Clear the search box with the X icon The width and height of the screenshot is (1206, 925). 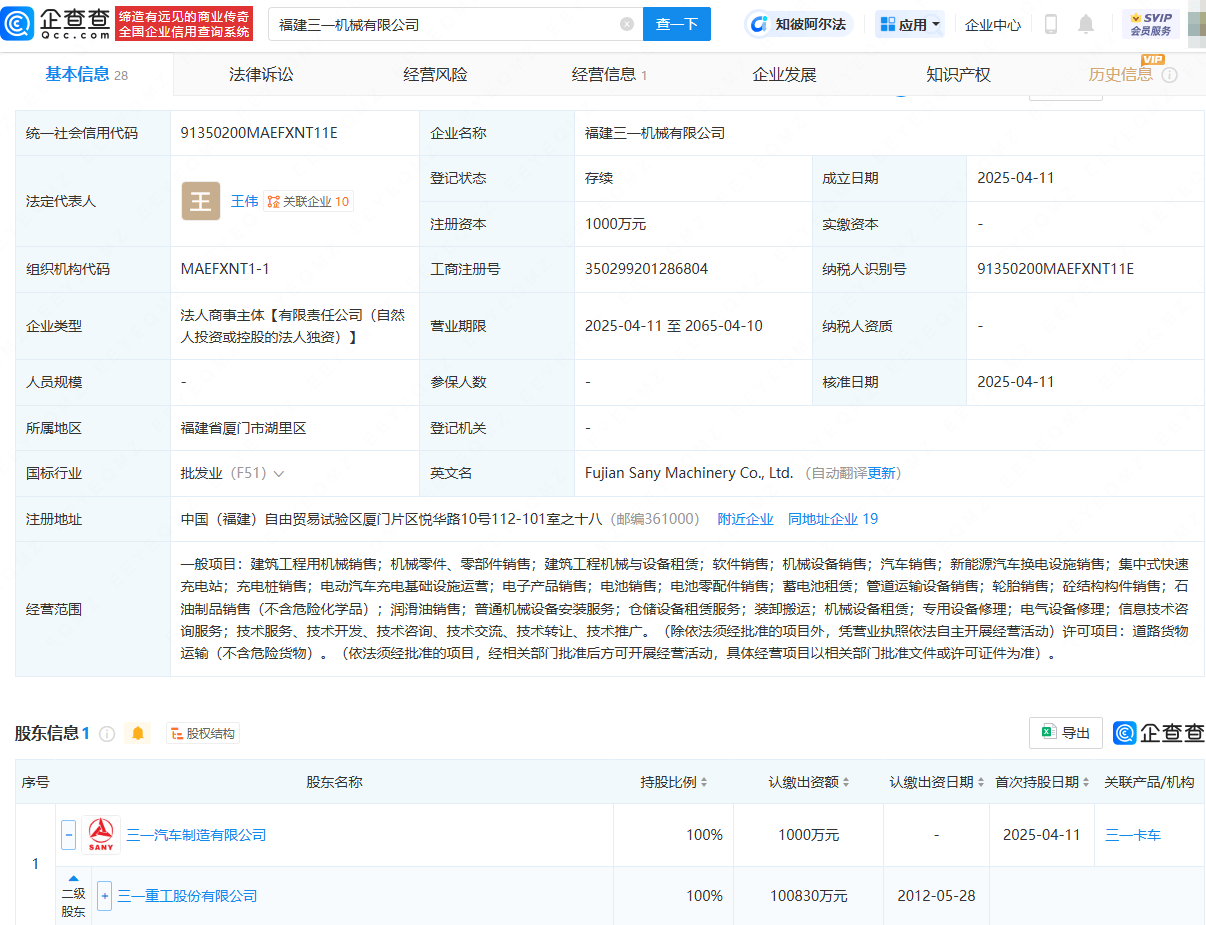click(627, 24)
